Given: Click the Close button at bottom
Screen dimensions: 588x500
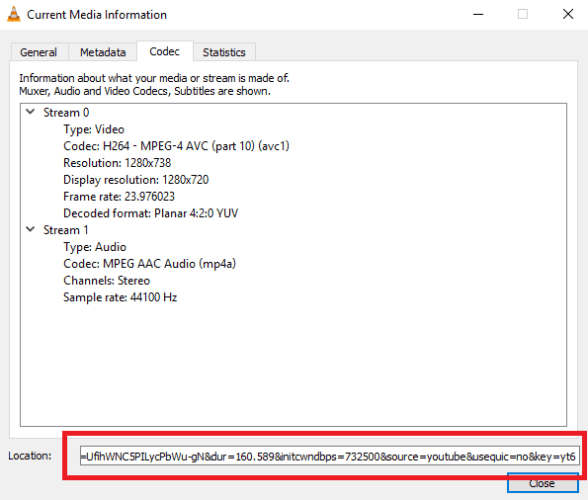Looking at the screenshot, I should point(542,483).
